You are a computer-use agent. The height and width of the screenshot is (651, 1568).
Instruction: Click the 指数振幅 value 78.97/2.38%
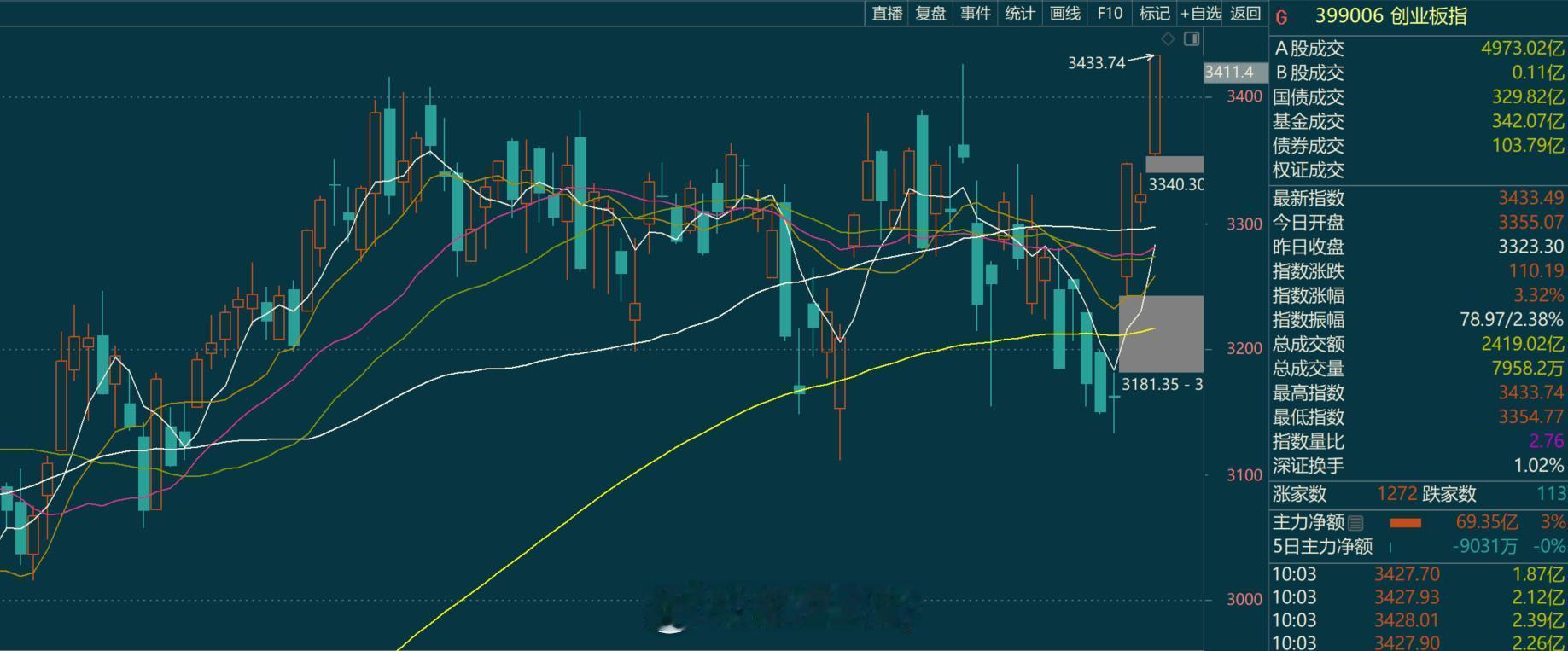click(x=1512, y=320)
